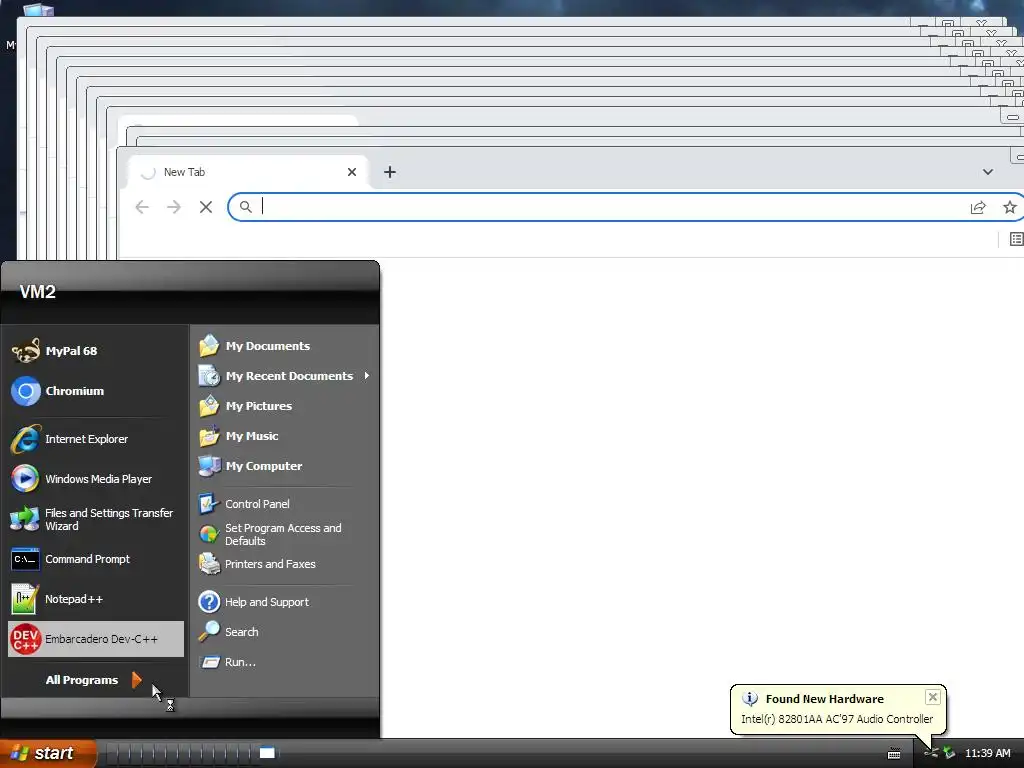The width and height of the screenshot is (1024, 768).
Task: Click the hardware tray icon below the balloon
Action: tap(931, 754)
